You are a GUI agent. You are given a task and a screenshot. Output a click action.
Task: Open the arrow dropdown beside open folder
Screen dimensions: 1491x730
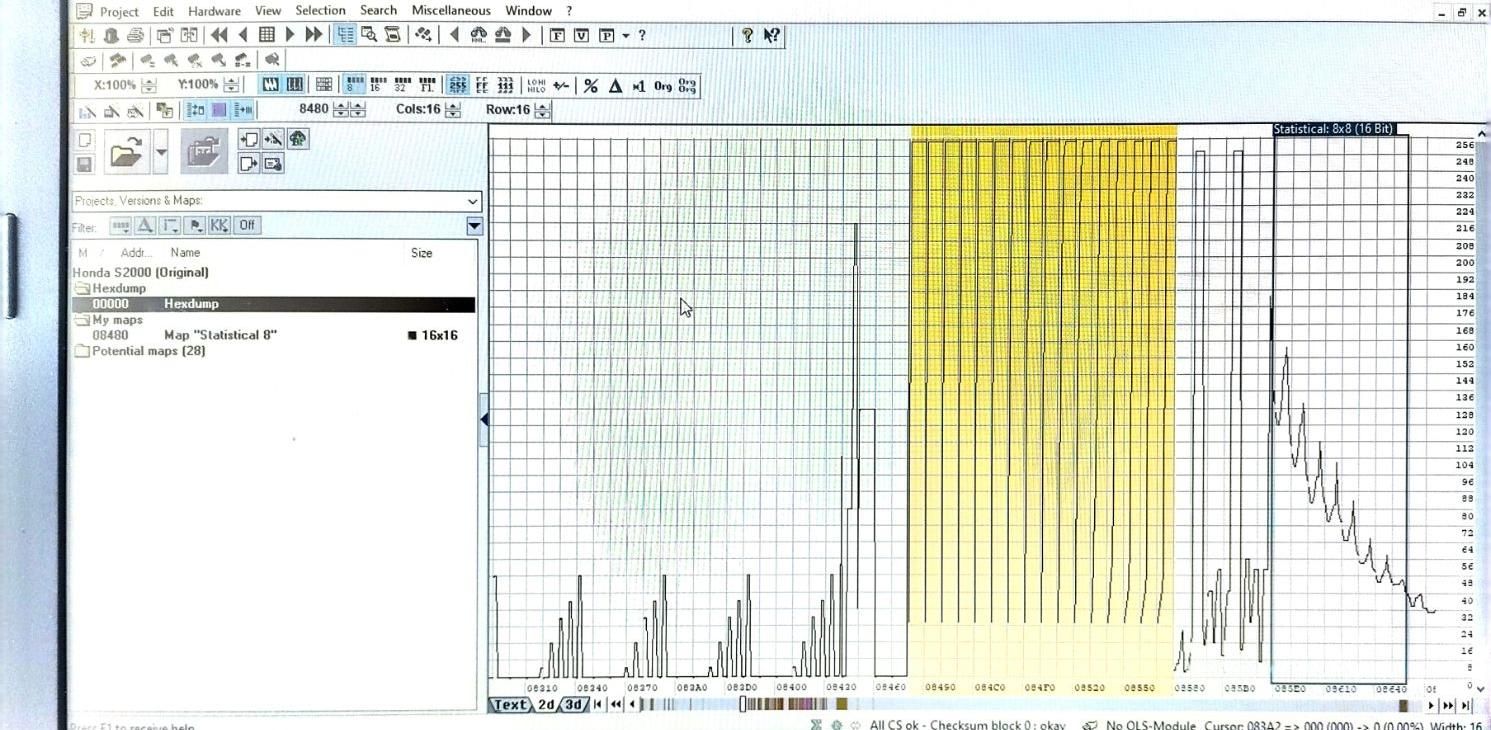click(x=161, y=153)
